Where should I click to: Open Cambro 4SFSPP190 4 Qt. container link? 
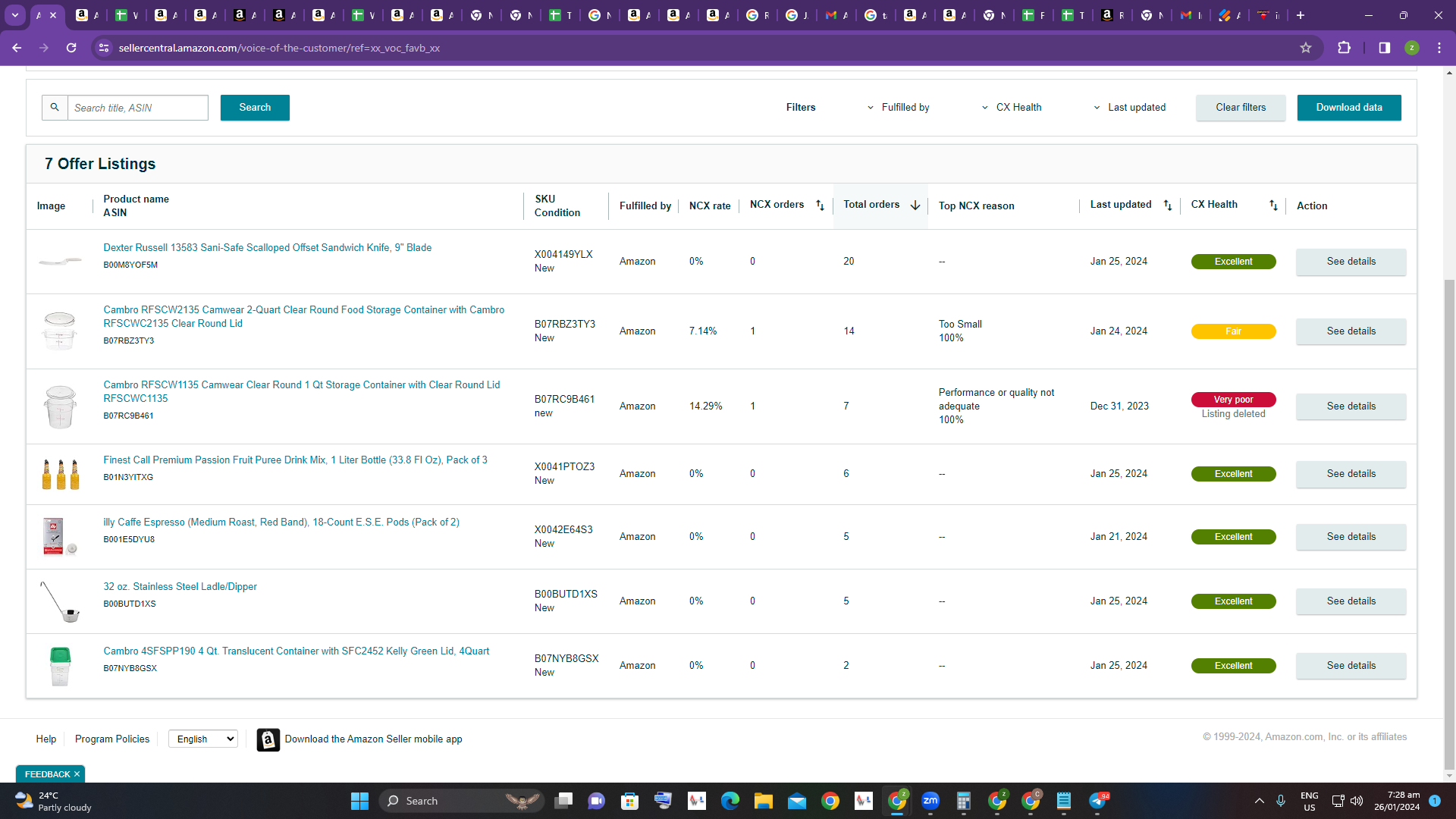tap(297, 651)
